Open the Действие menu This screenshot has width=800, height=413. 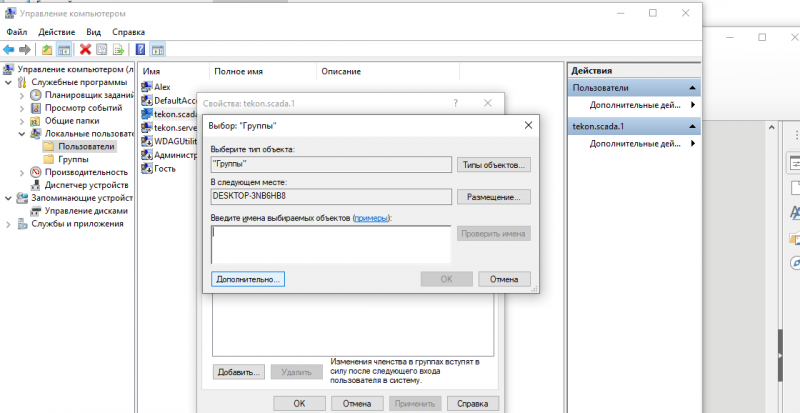(x=55, y=31)
